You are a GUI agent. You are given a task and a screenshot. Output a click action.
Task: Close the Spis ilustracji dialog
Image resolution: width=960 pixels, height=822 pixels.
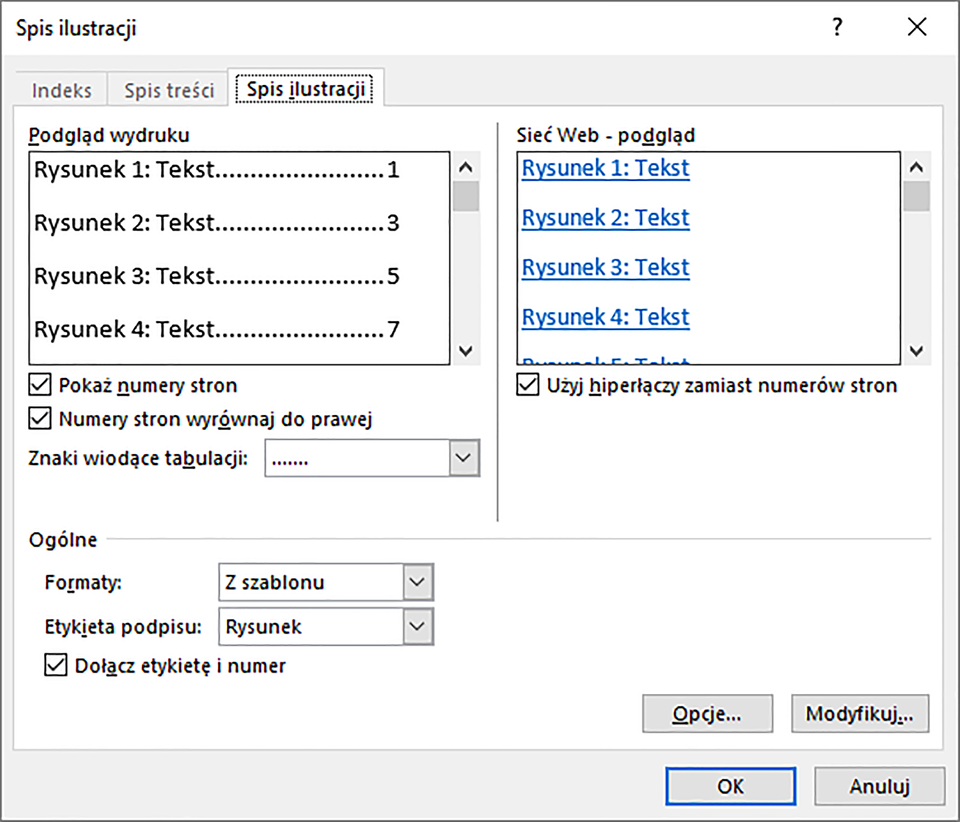(917, 28)
